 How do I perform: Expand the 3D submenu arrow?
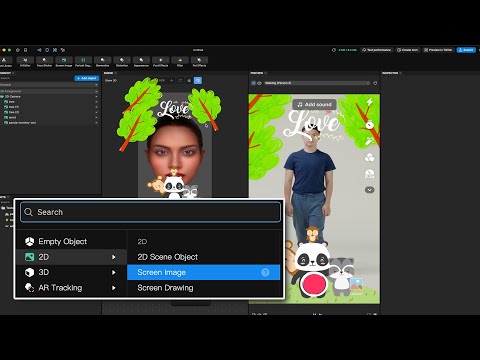pos(114,272)
